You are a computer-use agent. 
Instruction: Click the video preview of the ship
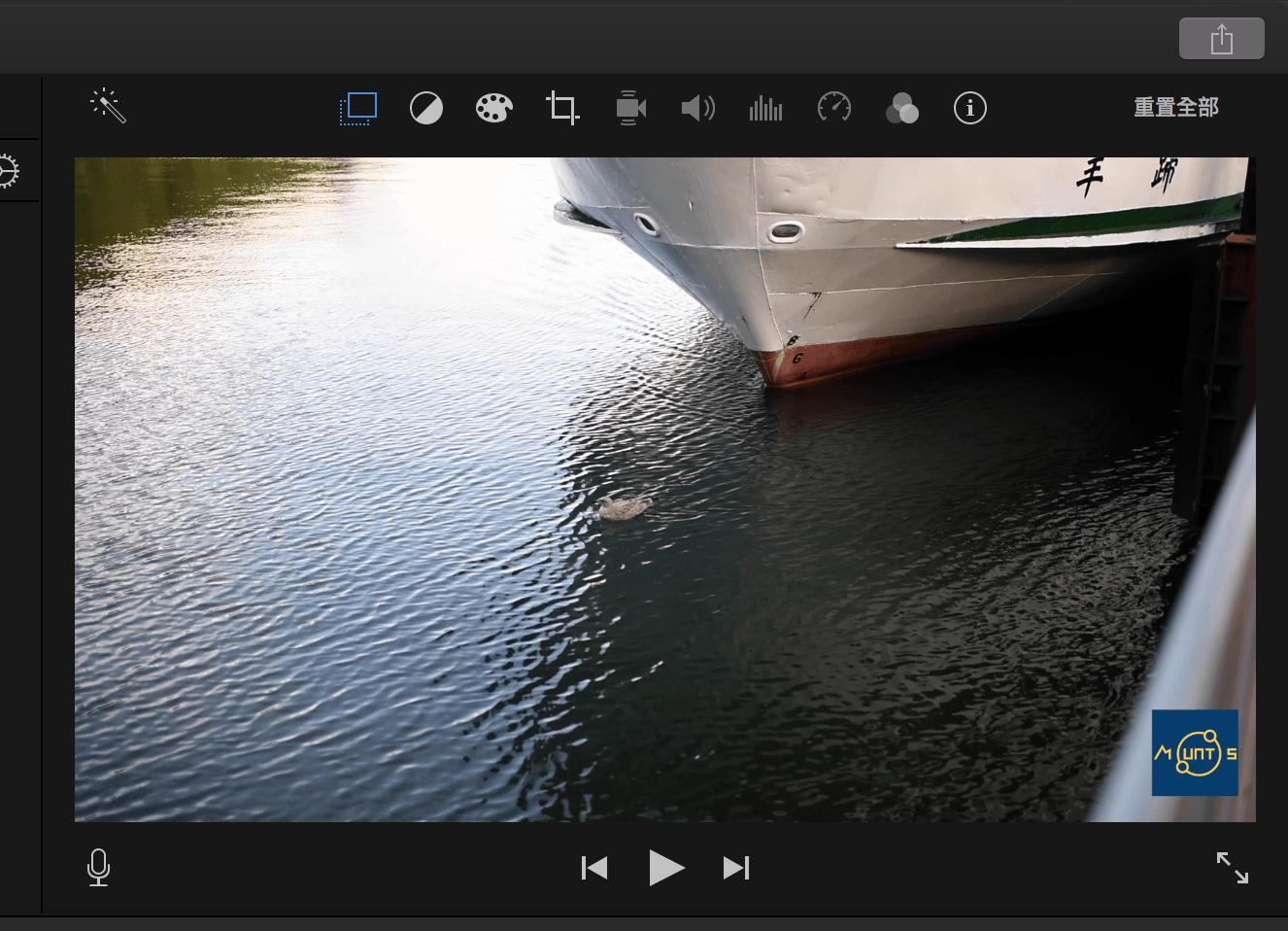[x=664, y=490]
